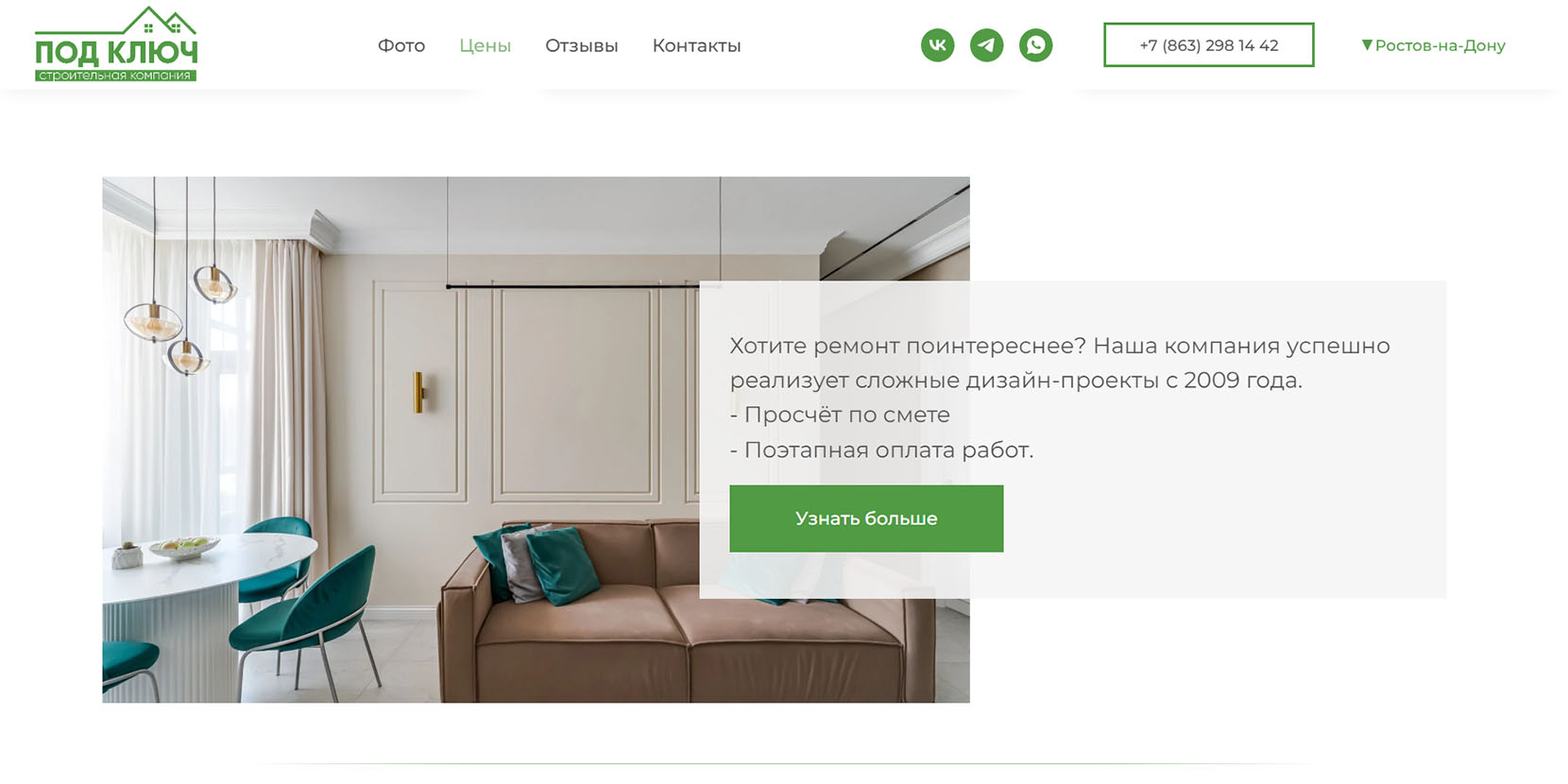
Task: Click the Поэтапная оплата работ text line
Action: (881, 450)
